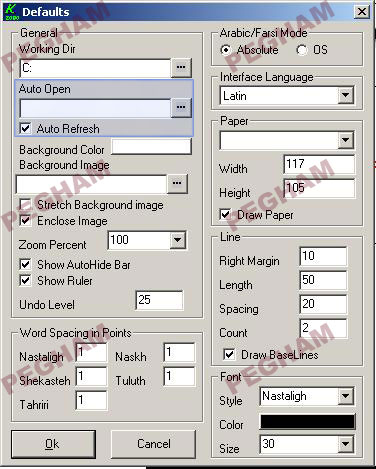Toggle the Draw BaseLines checkbox
Screen dimensions: 376x469
pos(229,355)
